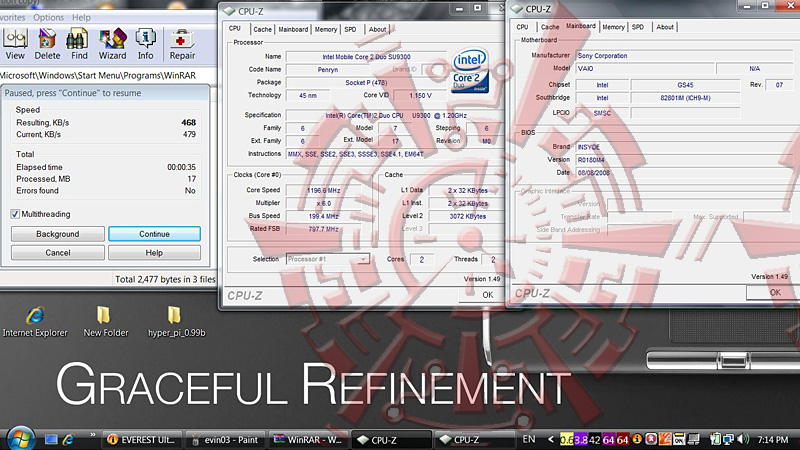Click the purple 3.8 tray sensor icon
Image resolution: width=800 pixels, height=450 pixels.
coord(581,440)
